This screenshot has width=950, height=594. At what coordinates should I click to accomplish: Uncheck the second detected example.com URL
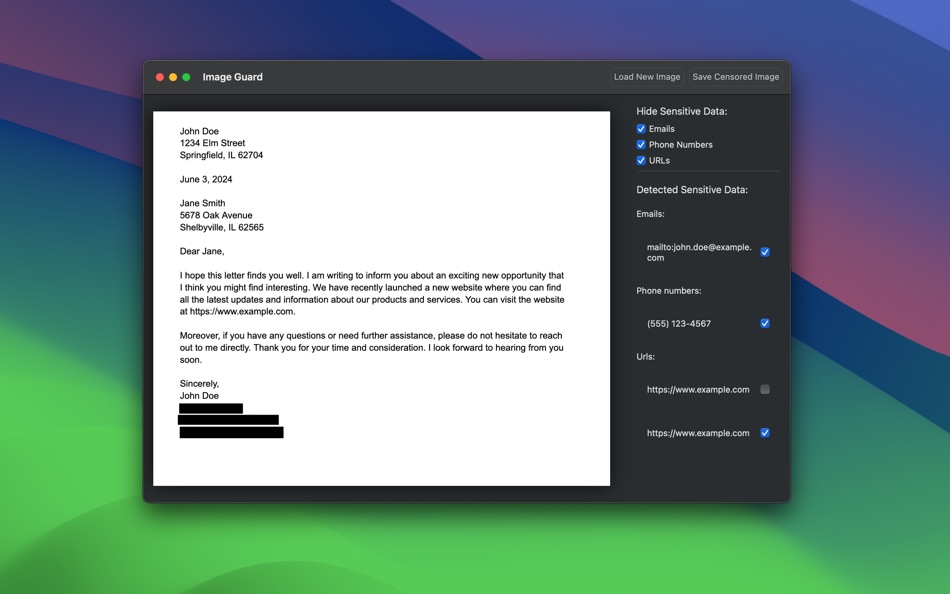[765, 433]
